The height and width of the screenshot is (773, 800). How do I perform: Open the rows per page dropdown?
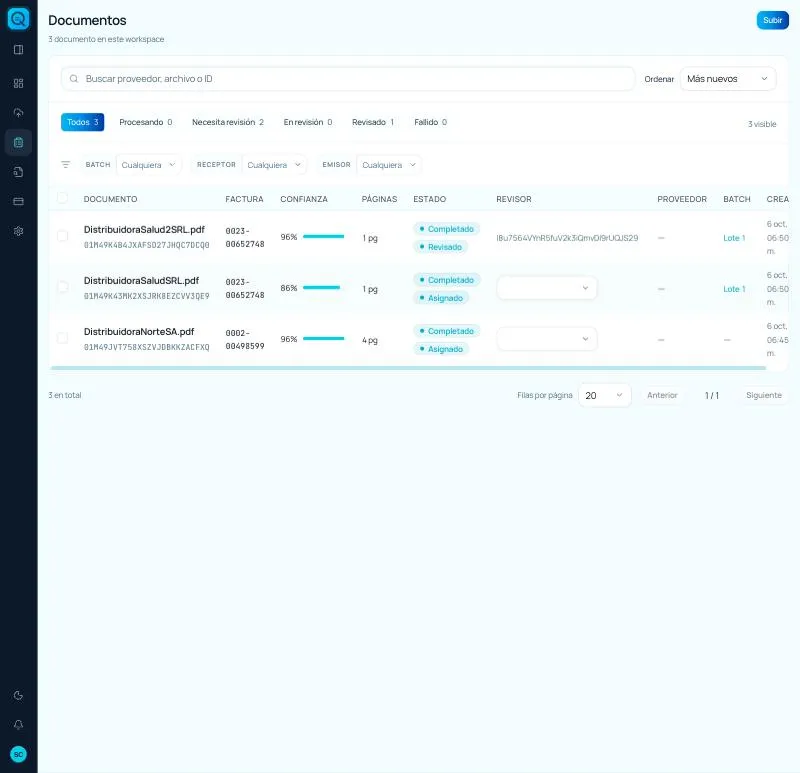click(605, 395)
